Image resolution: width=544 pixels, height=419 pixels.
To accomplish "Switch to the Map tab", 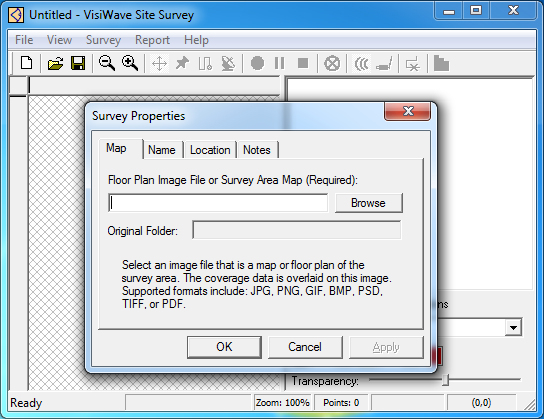I will point(120,148).
